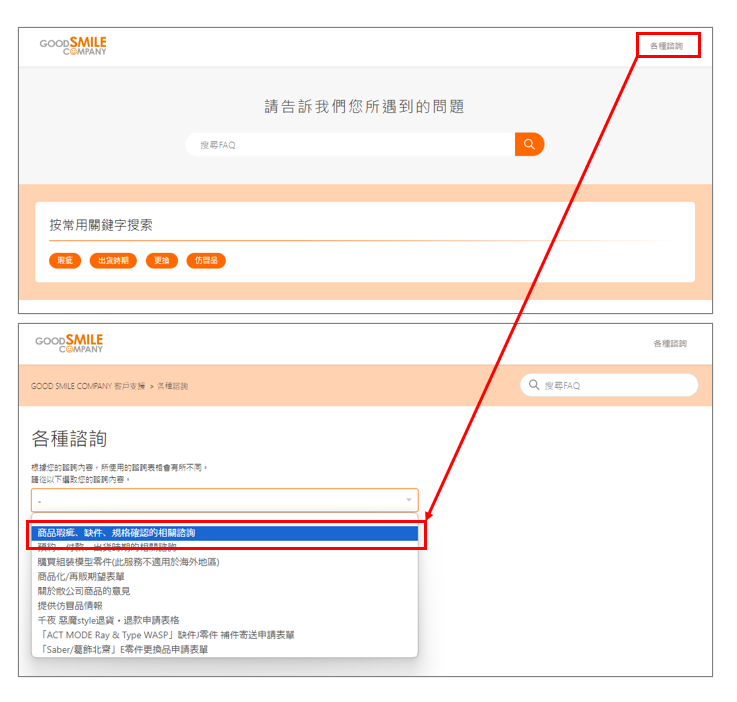The image size is (737, 702).
Task: Select the 更換 keyword tag
Action: click(x=162, y=260)
